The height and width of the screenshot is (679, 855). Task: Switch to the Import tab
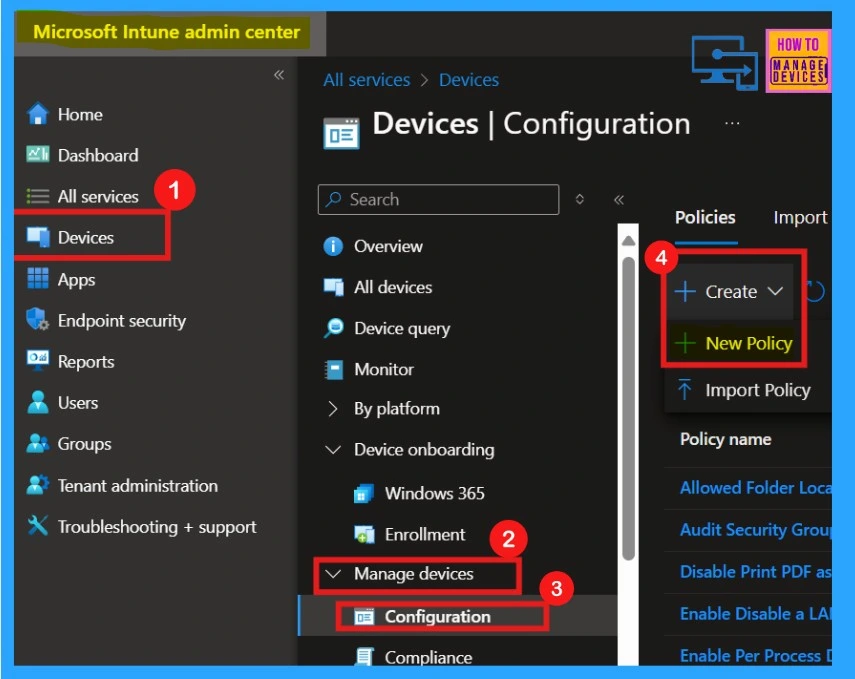point(800,218)
